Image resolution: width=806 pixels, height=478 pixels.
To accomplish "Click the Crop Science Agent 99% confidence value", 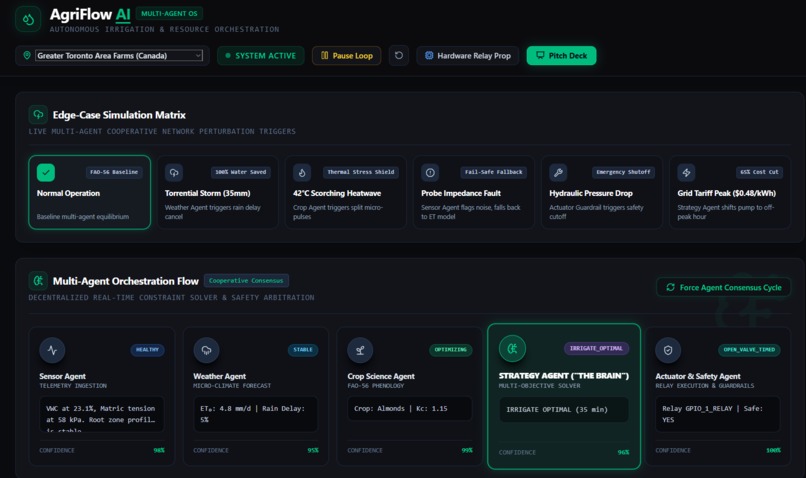I will click(467, 450).
